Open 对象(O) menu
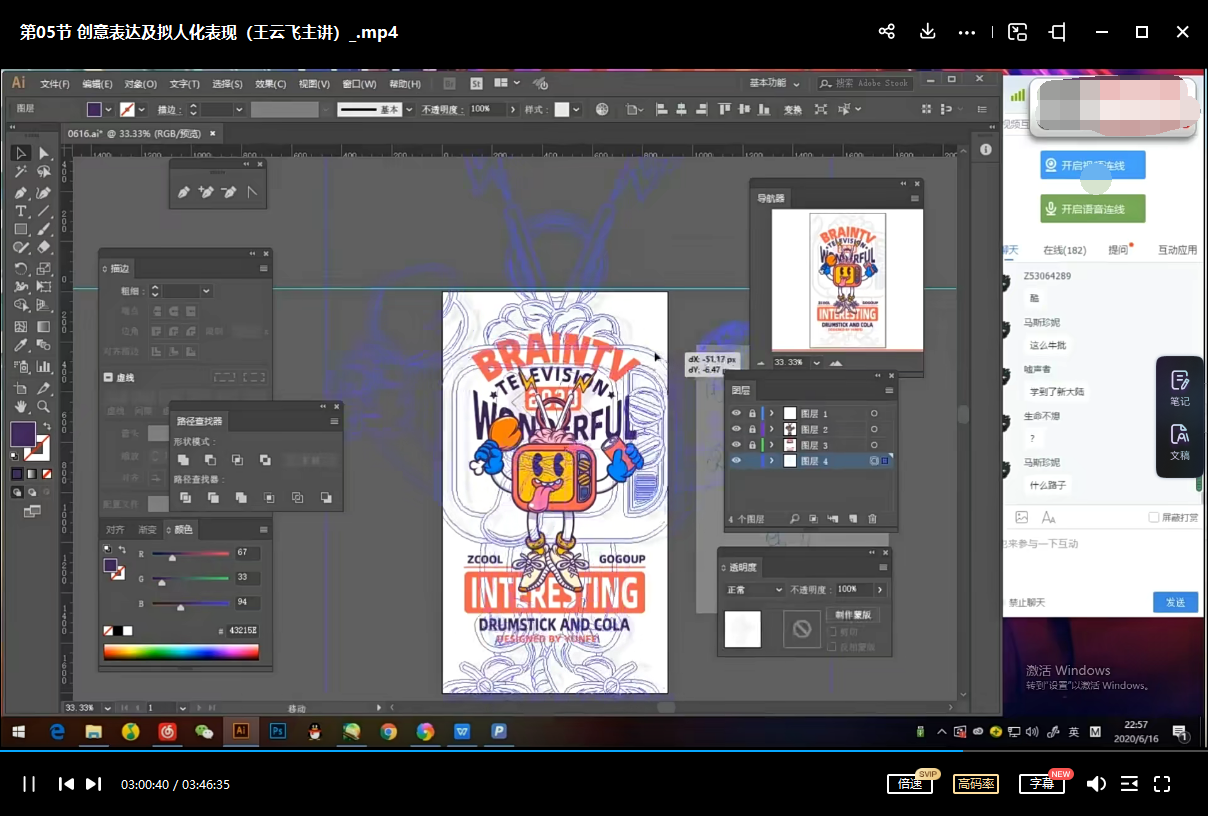This screenshot has height=816, width=1208. pyautogui.click(x=141, y=84)
